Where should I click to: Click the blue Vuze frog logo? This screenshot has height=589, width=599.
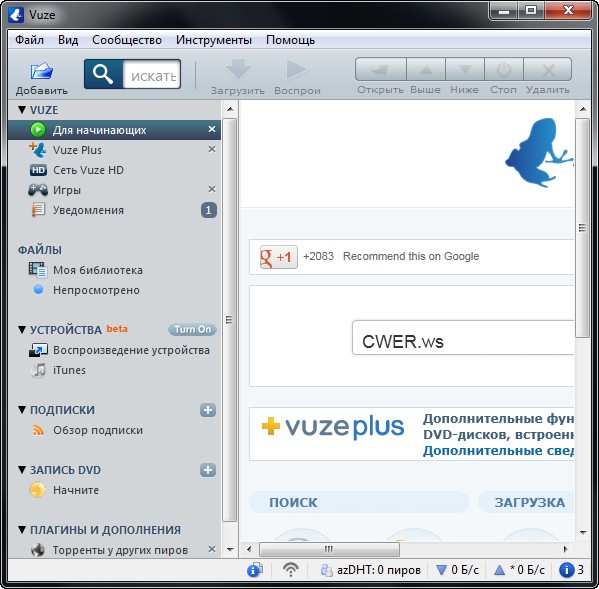(539, 152)
